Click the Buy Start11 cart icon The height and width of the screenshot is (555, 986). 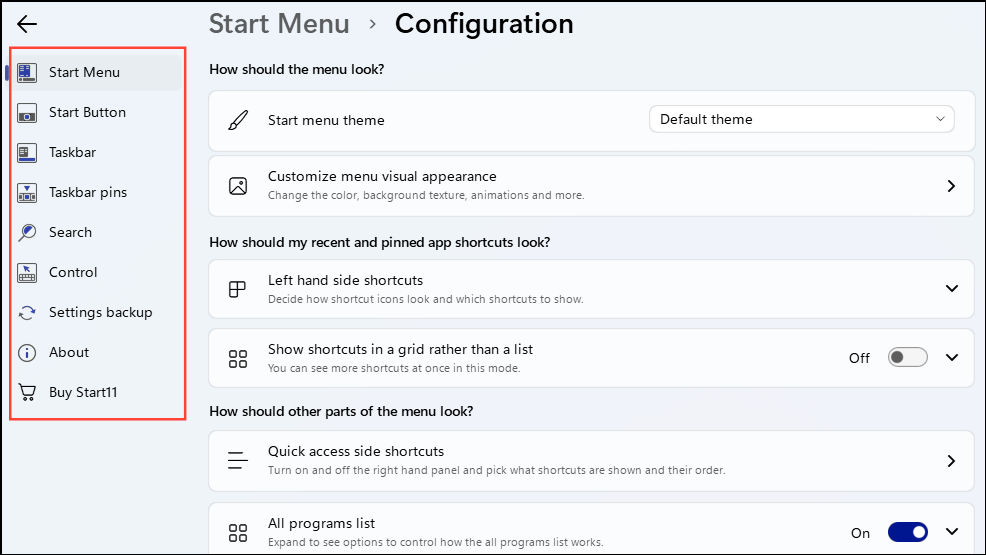coord(28,393)
